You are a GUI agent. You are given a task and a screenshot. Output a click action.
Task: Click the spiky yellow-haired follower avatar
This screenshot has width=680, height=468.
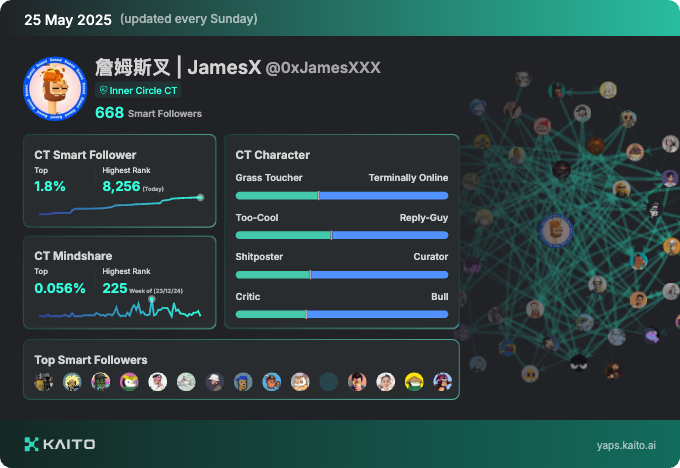click(x=72, y=382)
